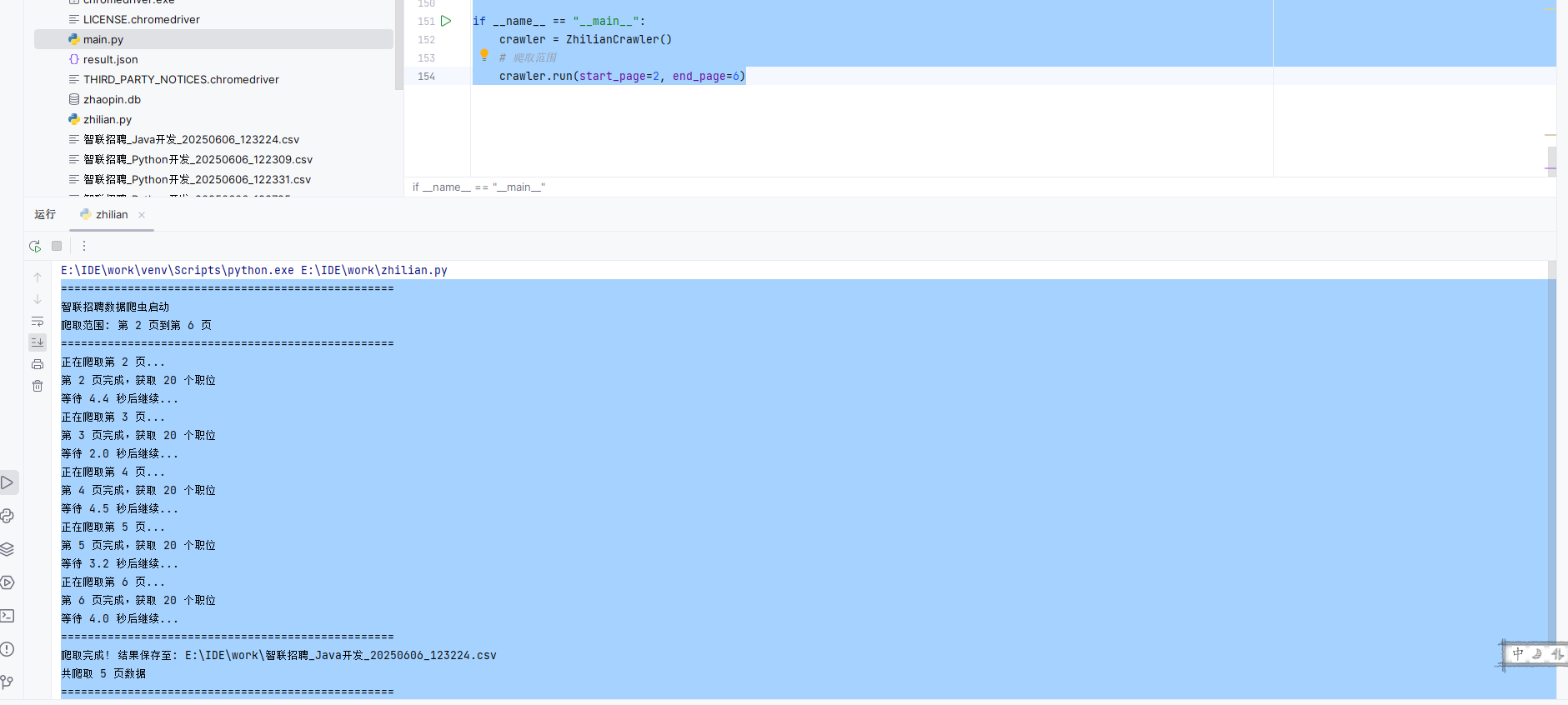Click the project tree scrollbar
Screen dimensions: 1568x705
tap(398, 45)
